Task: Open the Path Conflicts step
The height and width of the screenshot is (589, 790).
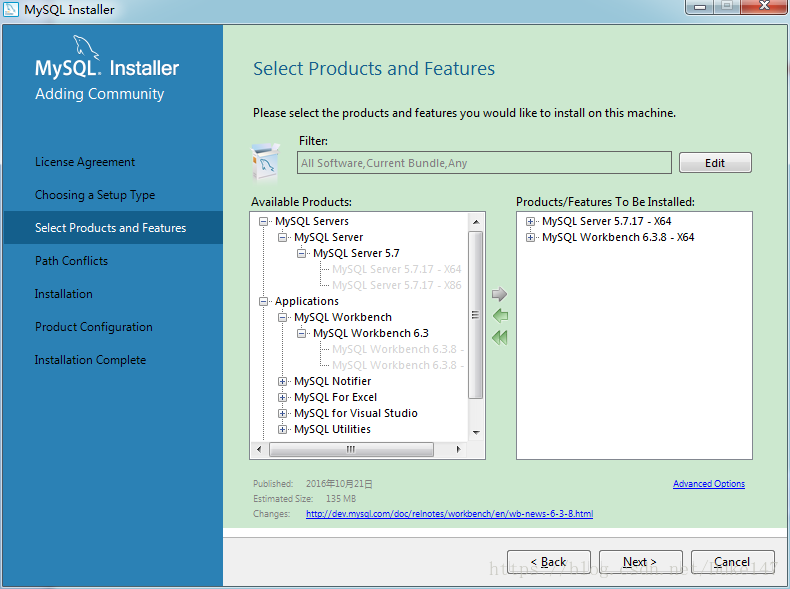Action: 71,261
